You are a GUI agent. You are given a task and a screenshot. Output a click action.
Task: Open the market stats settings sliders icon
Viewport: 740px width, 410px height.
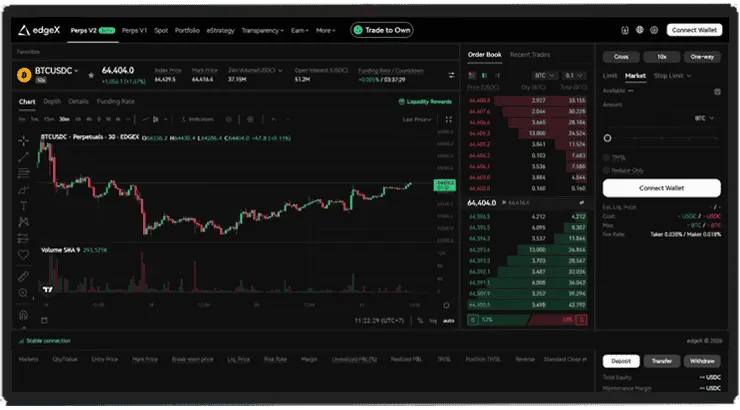pyautogui.click(x=451, y=75)
